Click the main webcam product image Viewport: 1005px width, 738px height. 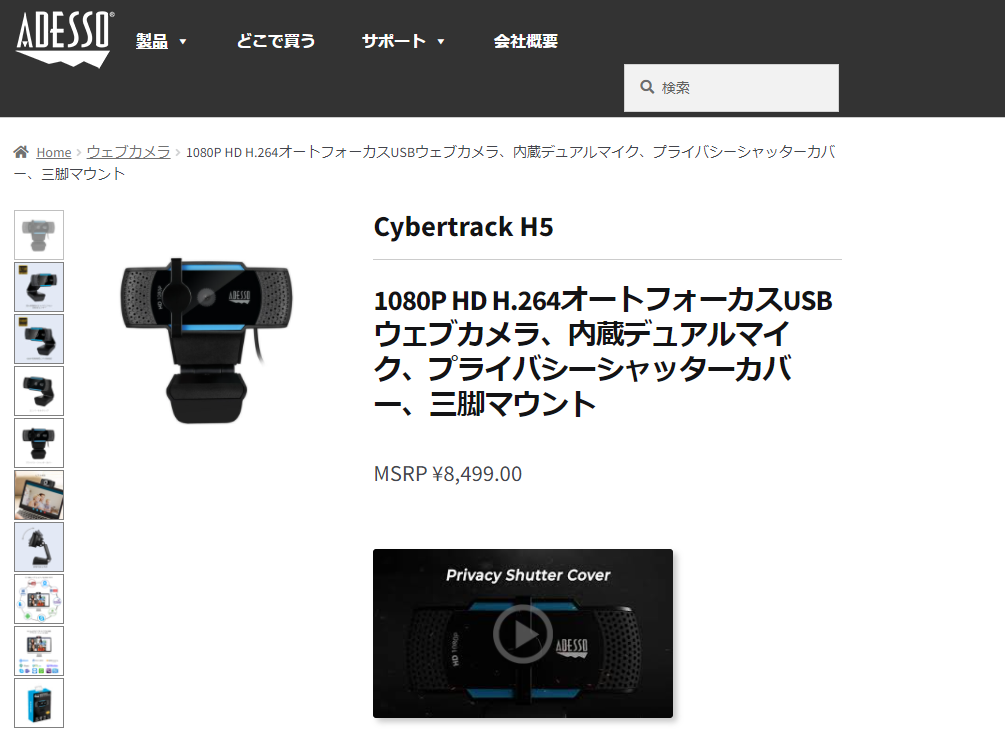[206, 340]
